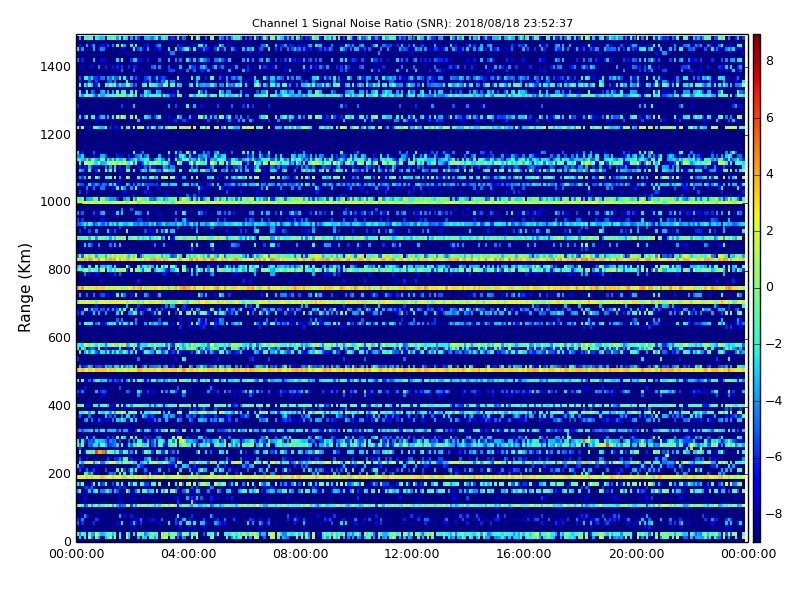Click the dark red top of the colorbar
800x600 pixels.
coord(757,43)
